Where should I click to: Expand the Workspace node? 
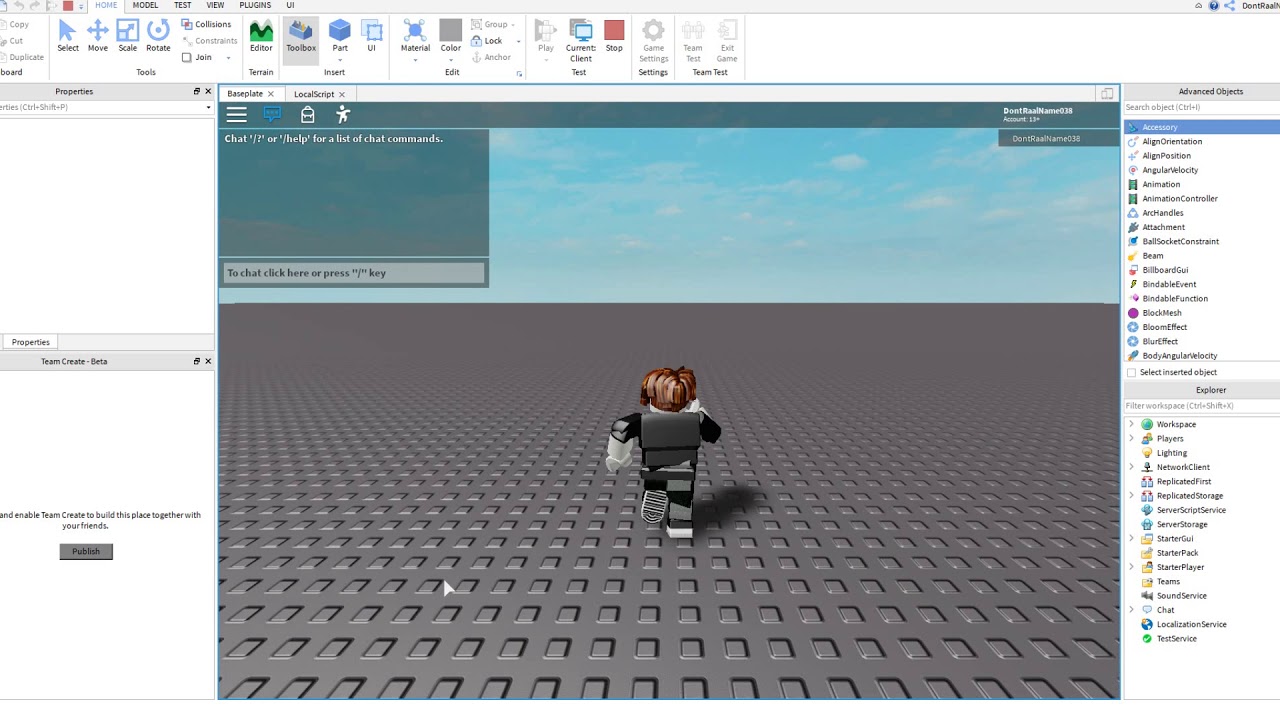(1131, 424)
